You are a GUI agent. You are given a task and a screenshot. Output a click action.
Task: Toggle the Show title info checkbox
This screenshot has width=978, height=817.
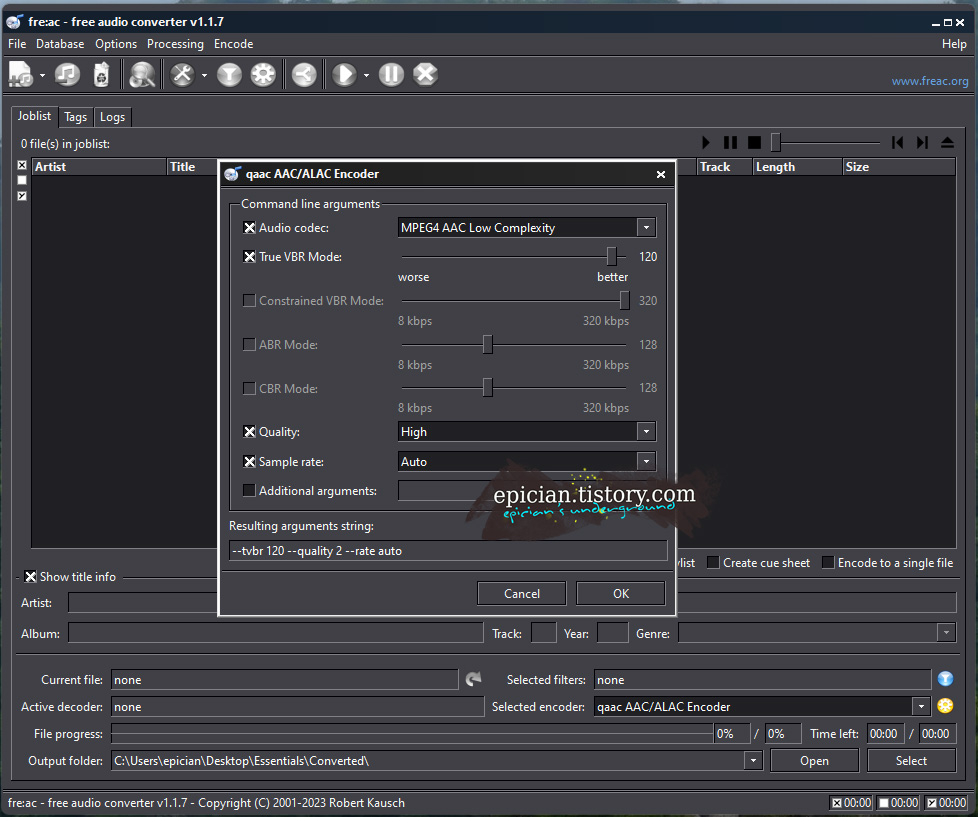tap(30, 577)
